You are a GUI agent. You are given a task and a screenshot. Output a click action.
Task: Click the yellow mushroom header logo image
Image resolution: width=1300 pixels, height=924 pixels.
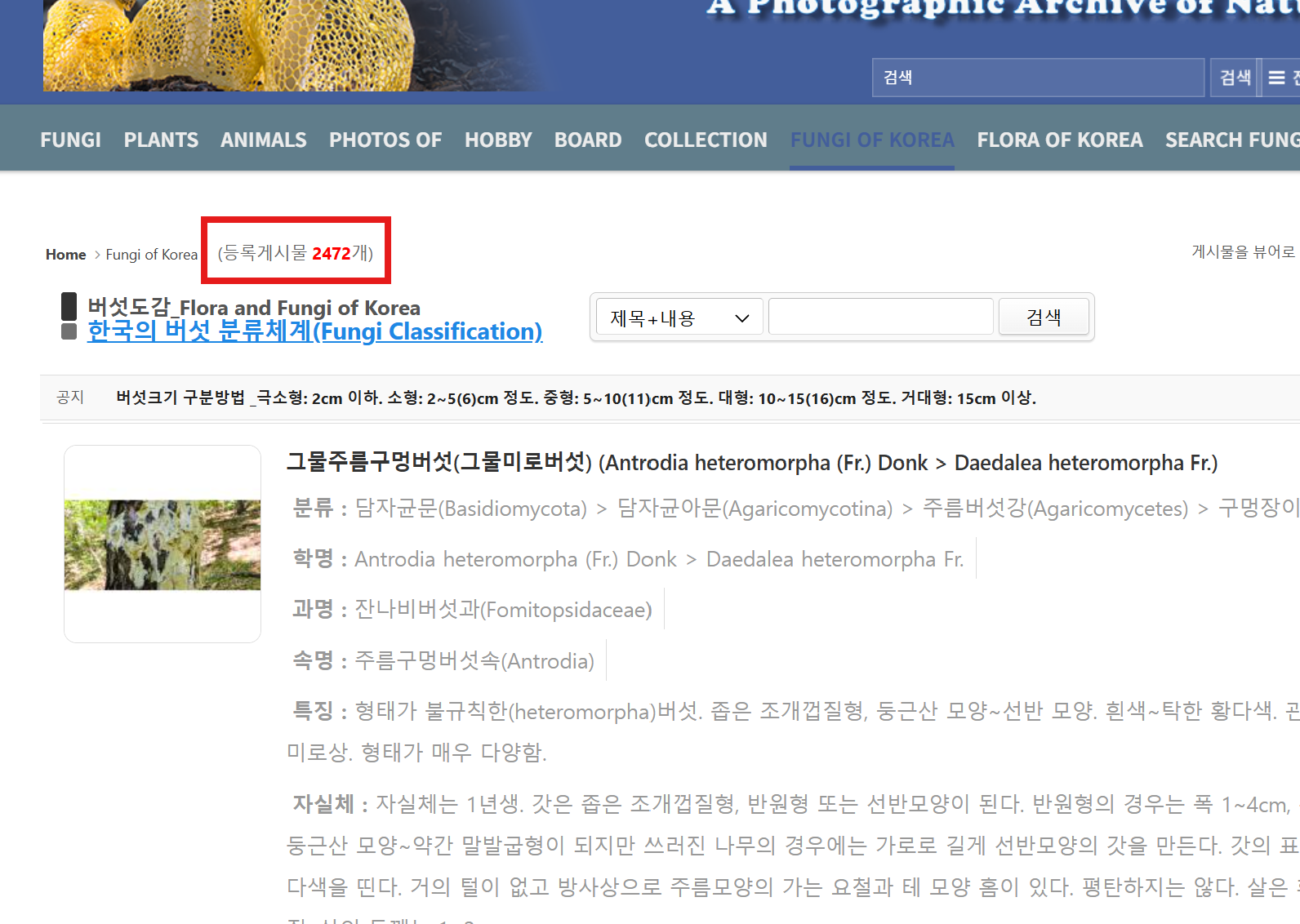230,45
